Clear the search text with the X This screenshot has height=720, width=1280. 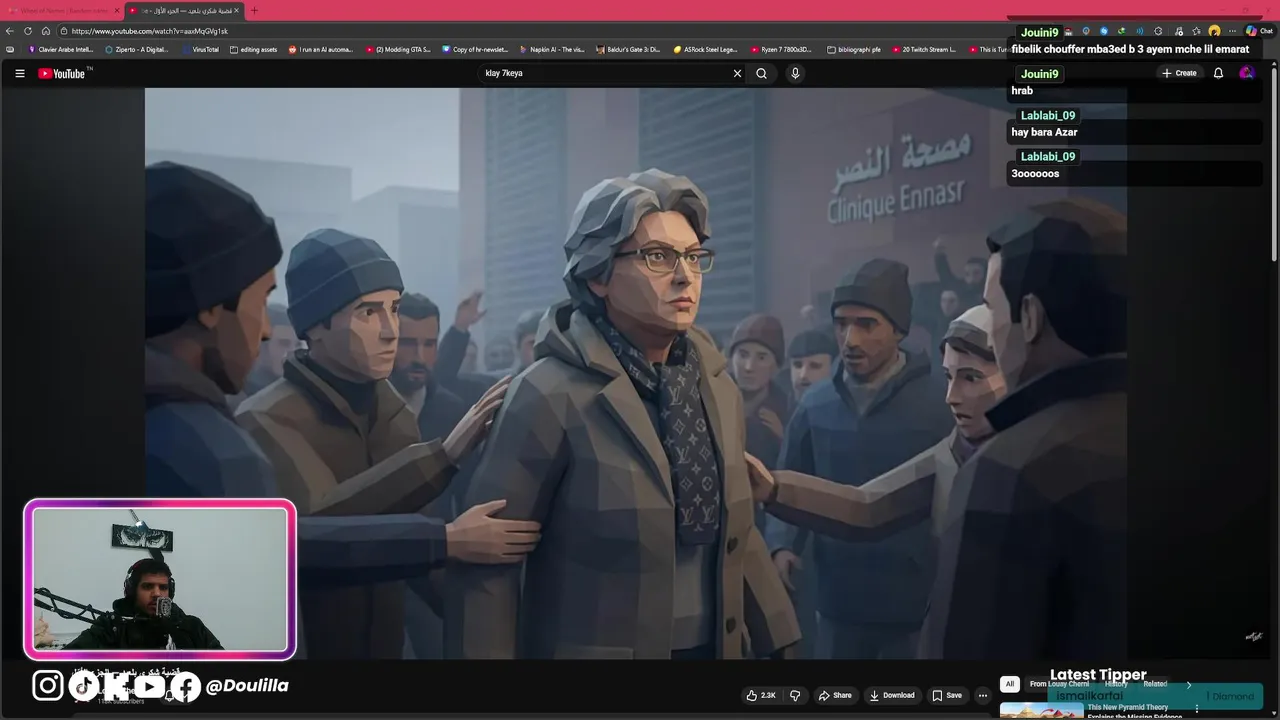coord(737,73)
